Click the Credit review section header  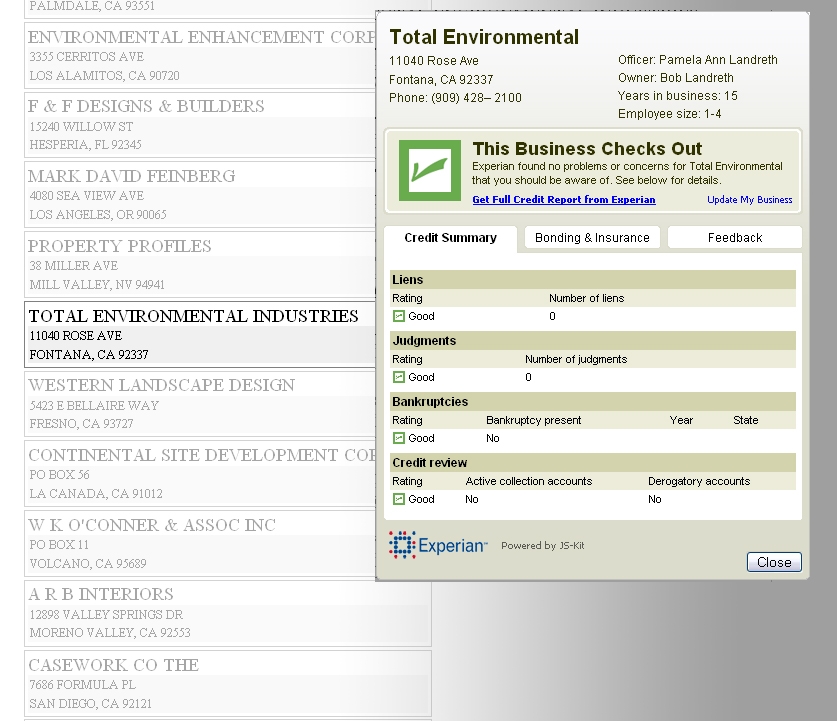(x=593, y=462)
